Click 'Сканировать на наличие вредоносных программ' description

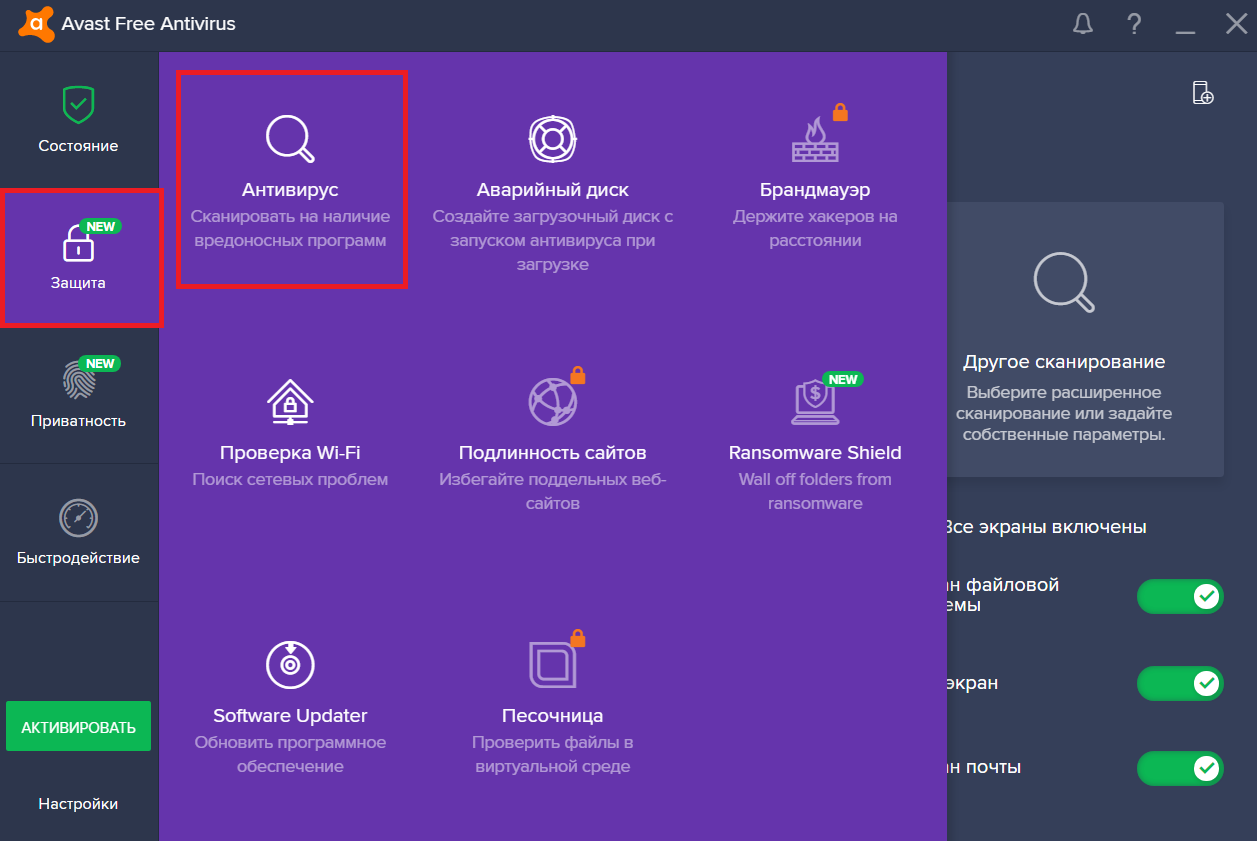[291, 229]
